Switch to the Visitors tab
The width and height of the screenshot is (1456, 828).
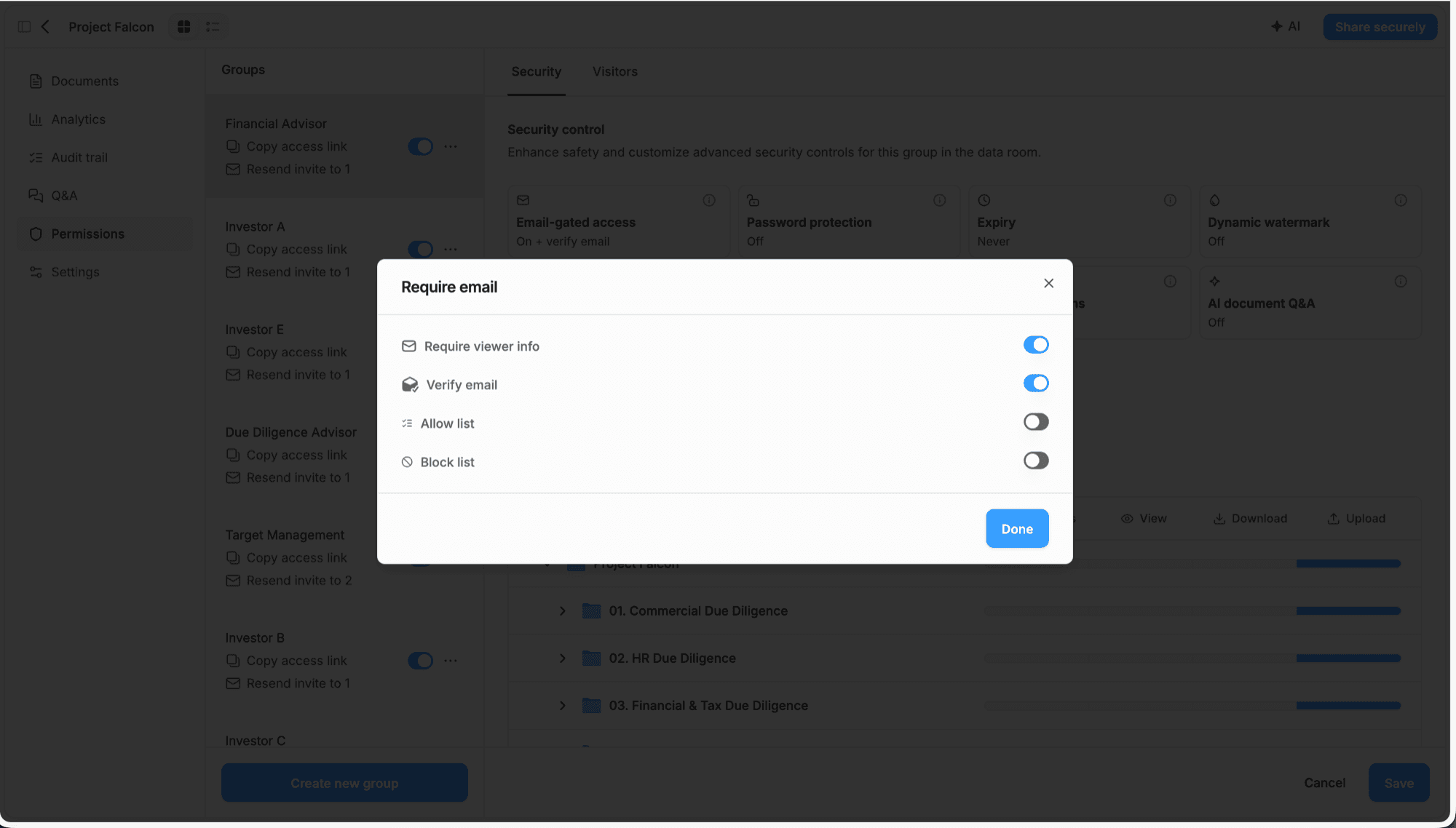[x=615, y=72]
